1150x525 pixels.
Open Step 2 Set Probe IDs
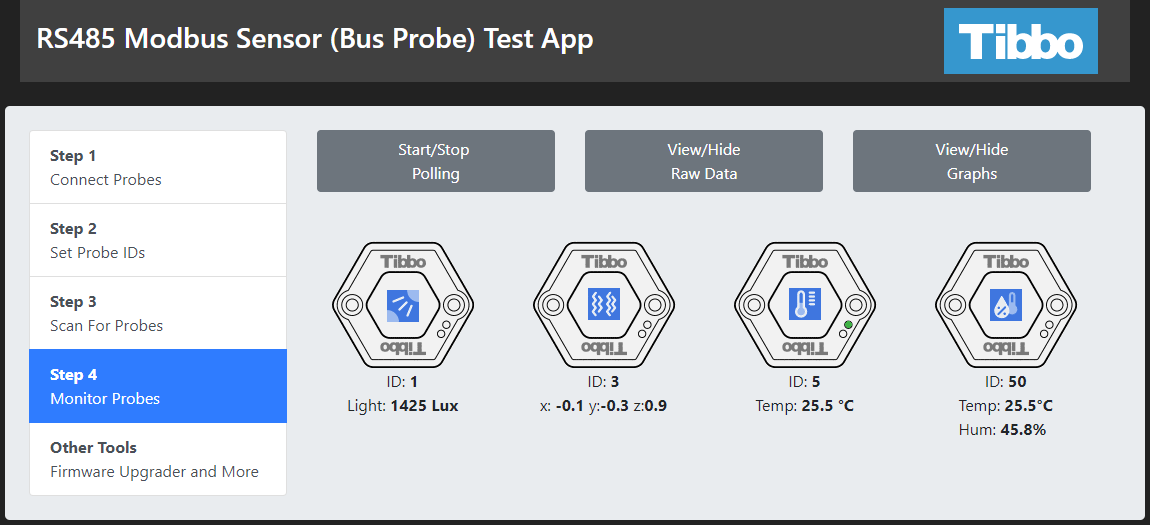(x=158, y=240)
